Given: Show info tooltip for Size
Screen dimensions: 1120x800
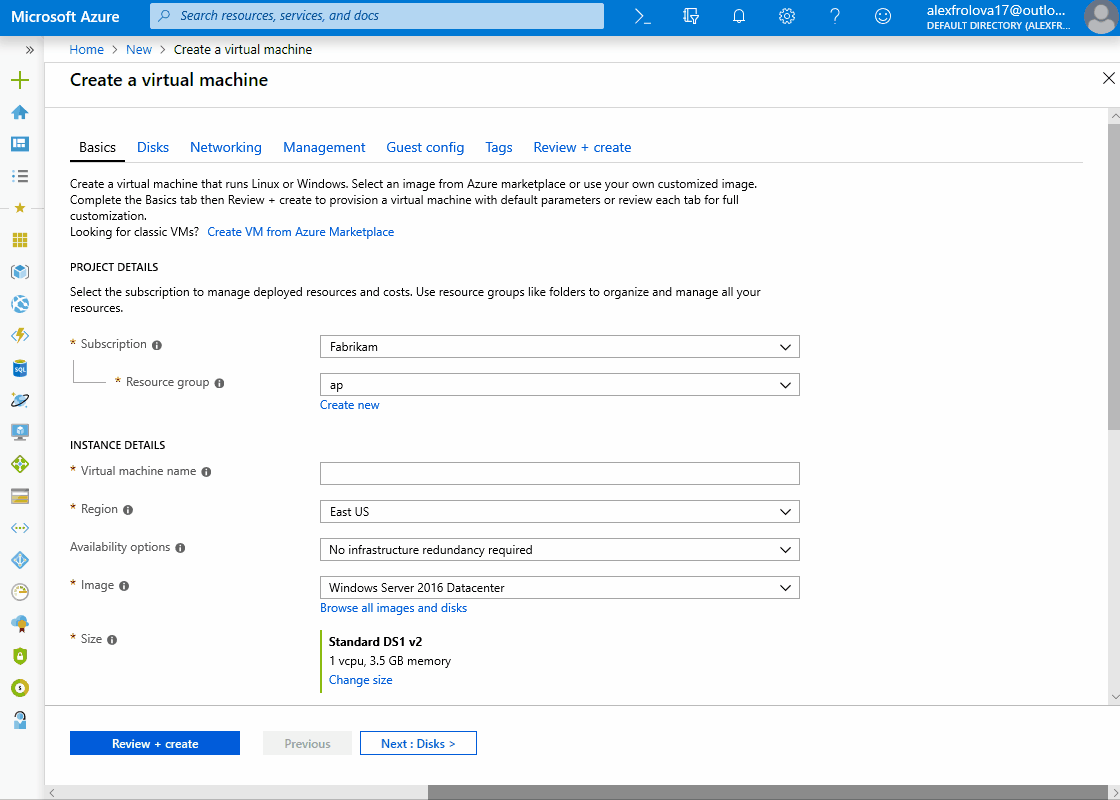Looking at the screenshot, I should point(112,640).
